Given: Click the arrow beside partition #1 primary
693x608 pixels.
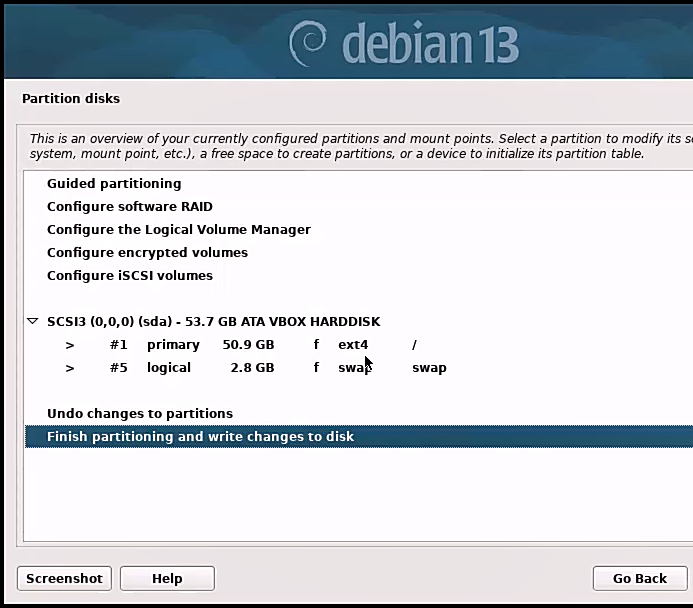Looking at the screenshot, I should pyautogui.click(x=70, y=345).
